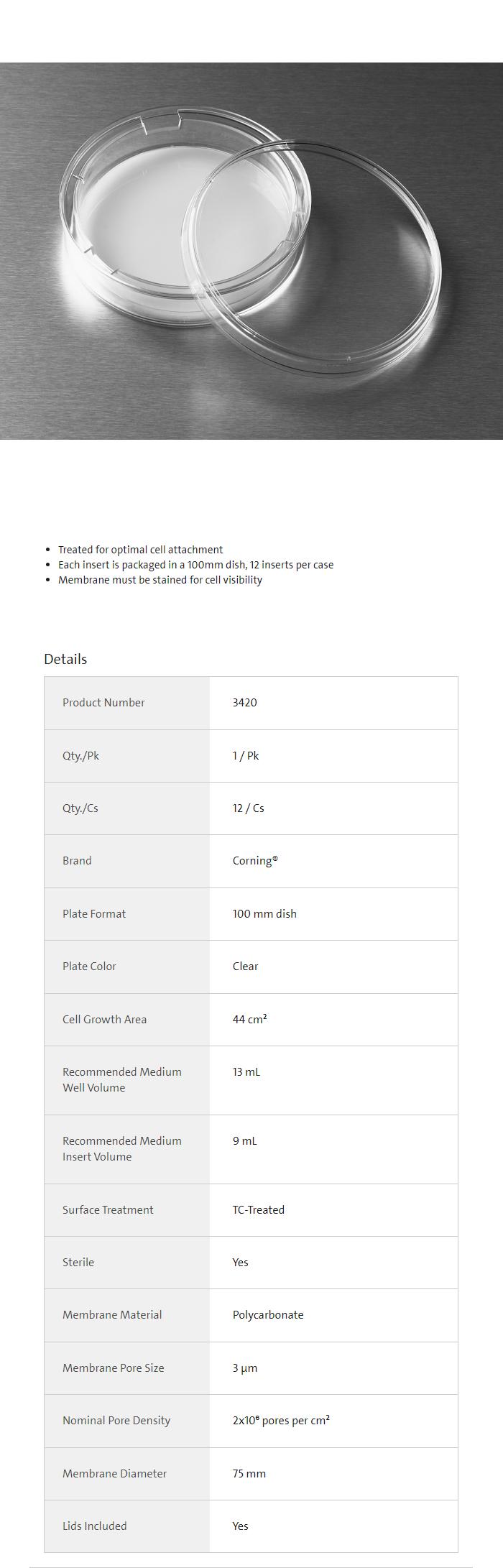Click the Qty./Pk value '1 / Pk'
Screen dimensions: 503x1568
pos(246,756)
